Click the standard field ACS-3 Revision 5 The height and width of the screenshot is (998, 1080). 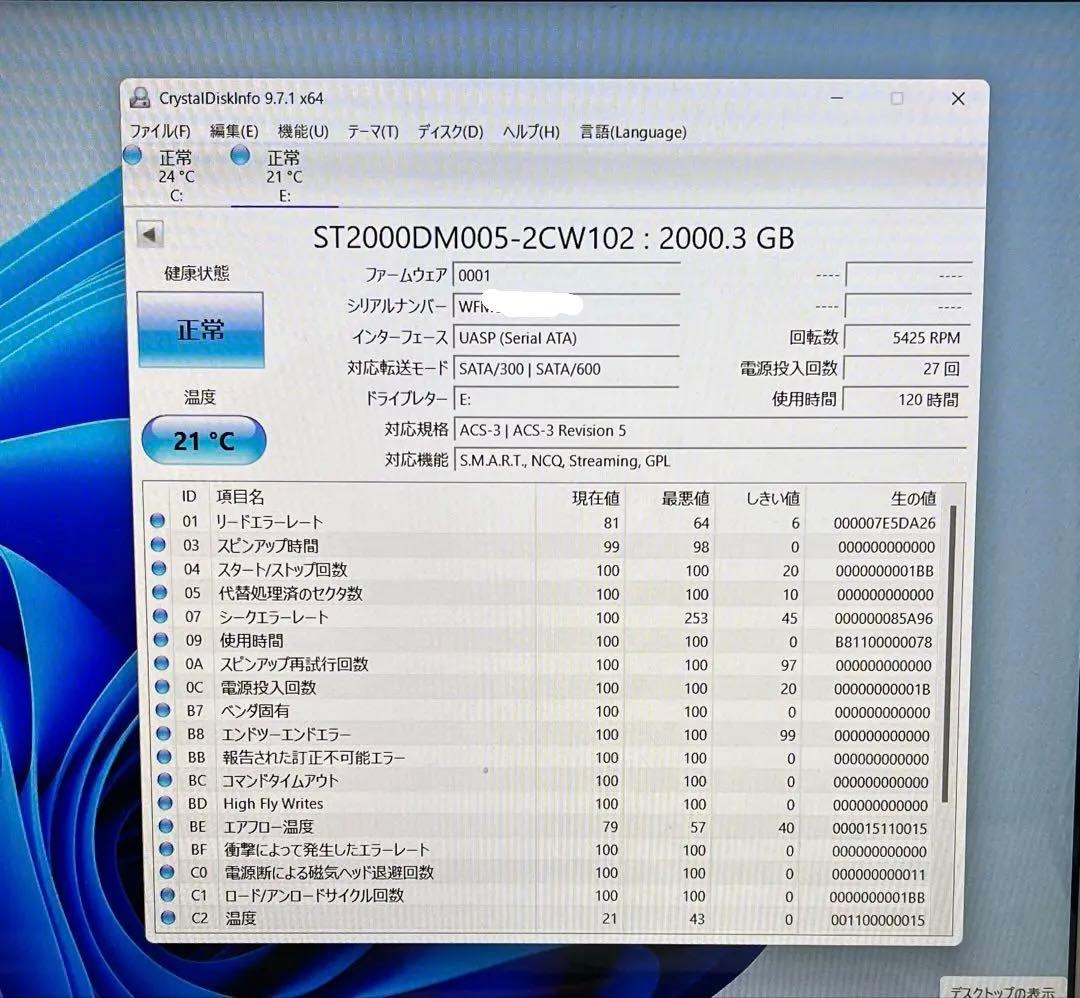pos(711,430)
